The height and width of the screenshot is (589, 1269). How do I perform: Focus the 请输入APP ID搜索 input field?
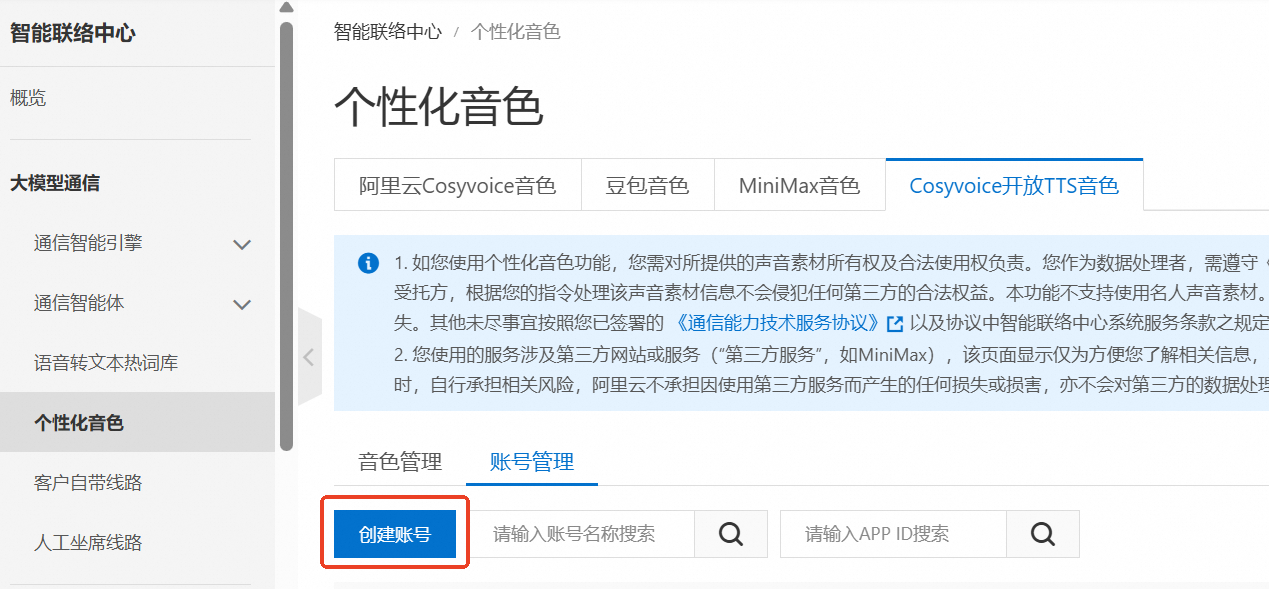click(x=894, y=534)
